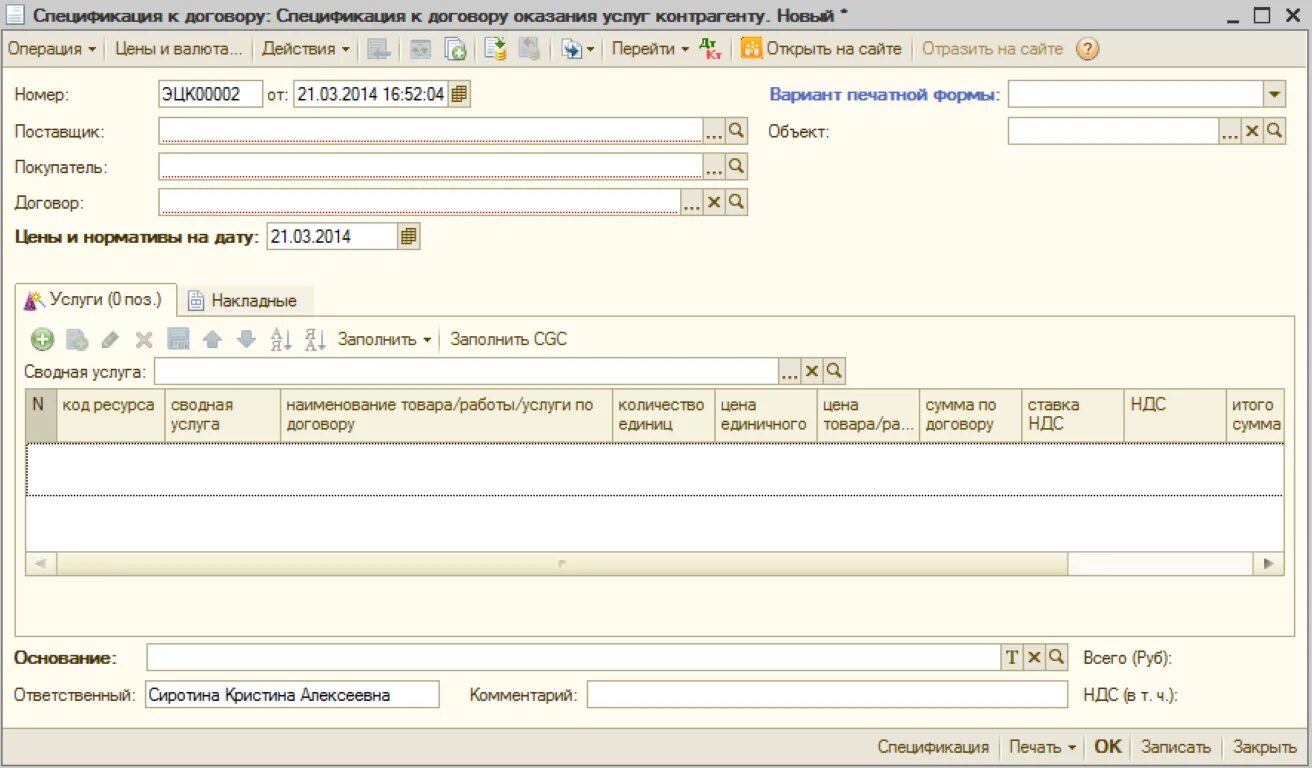Screen dimensions: 1312x768
Task: Click the Закрыть button
Action: [x=1265, y=747]
